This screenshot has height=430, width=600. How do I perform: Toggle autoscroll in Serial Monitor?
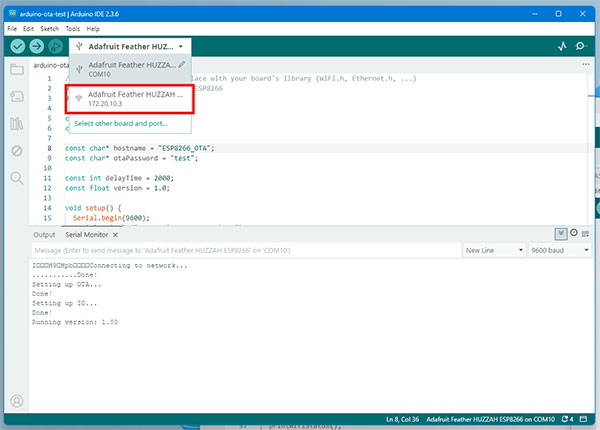tap(561, 233)
